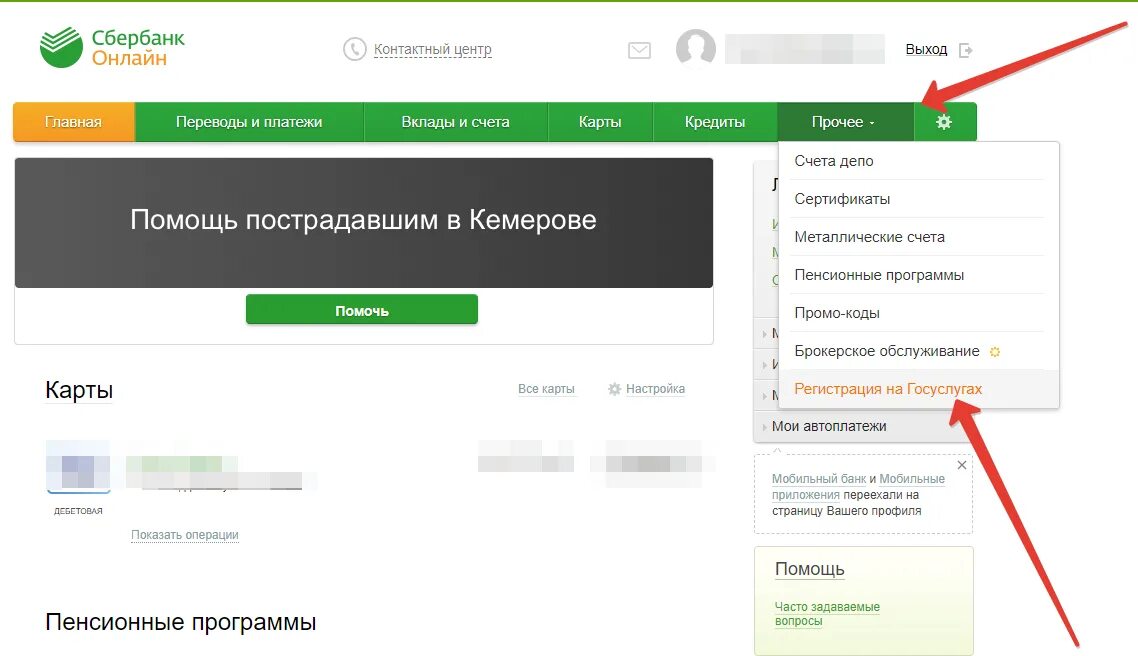Open the Мобильный банк link
The image size is (1138, 656).
(x=819, y=479)
